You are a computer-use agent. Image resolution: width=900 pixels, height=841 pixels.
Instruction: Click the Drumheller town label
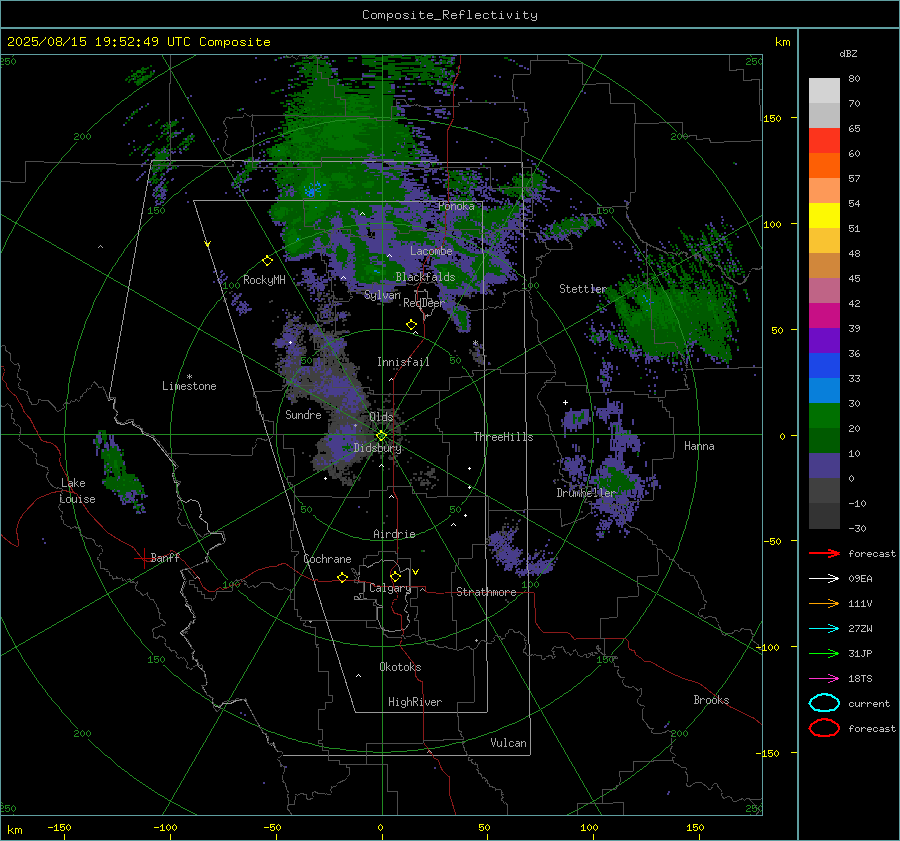point(586,493)
